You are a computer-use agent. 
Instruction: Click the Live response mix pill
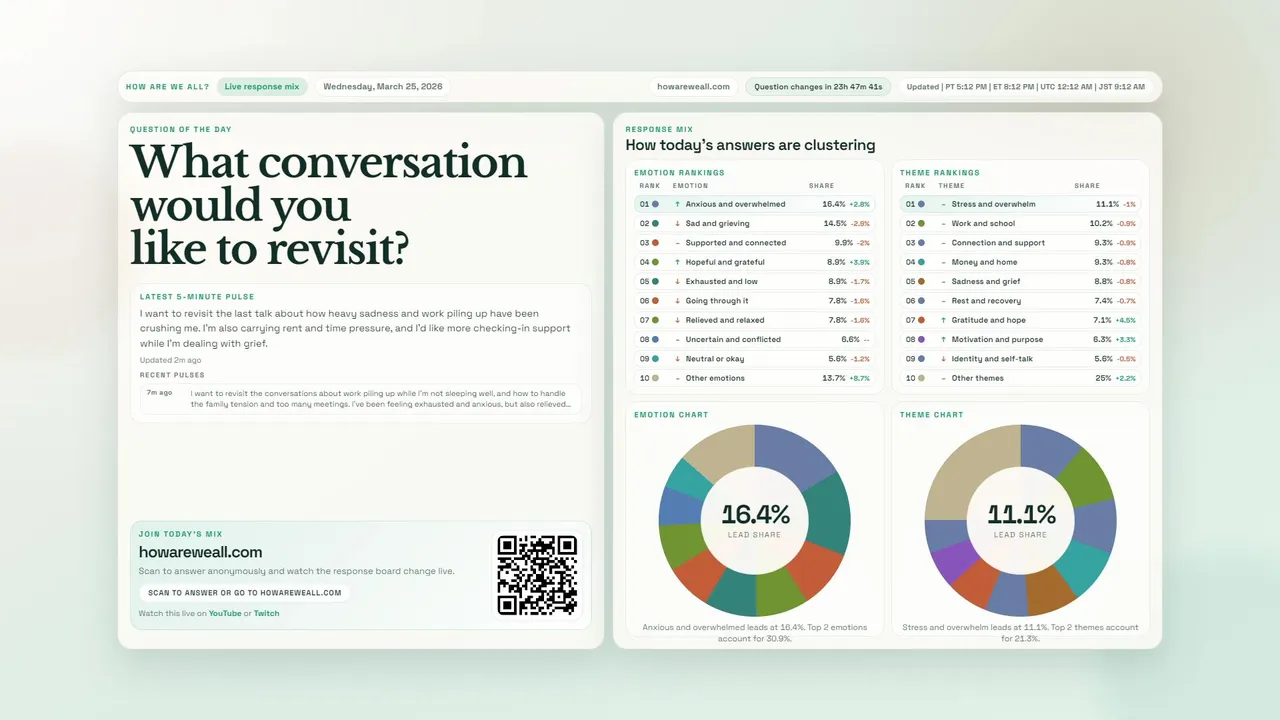click(262, 87)
